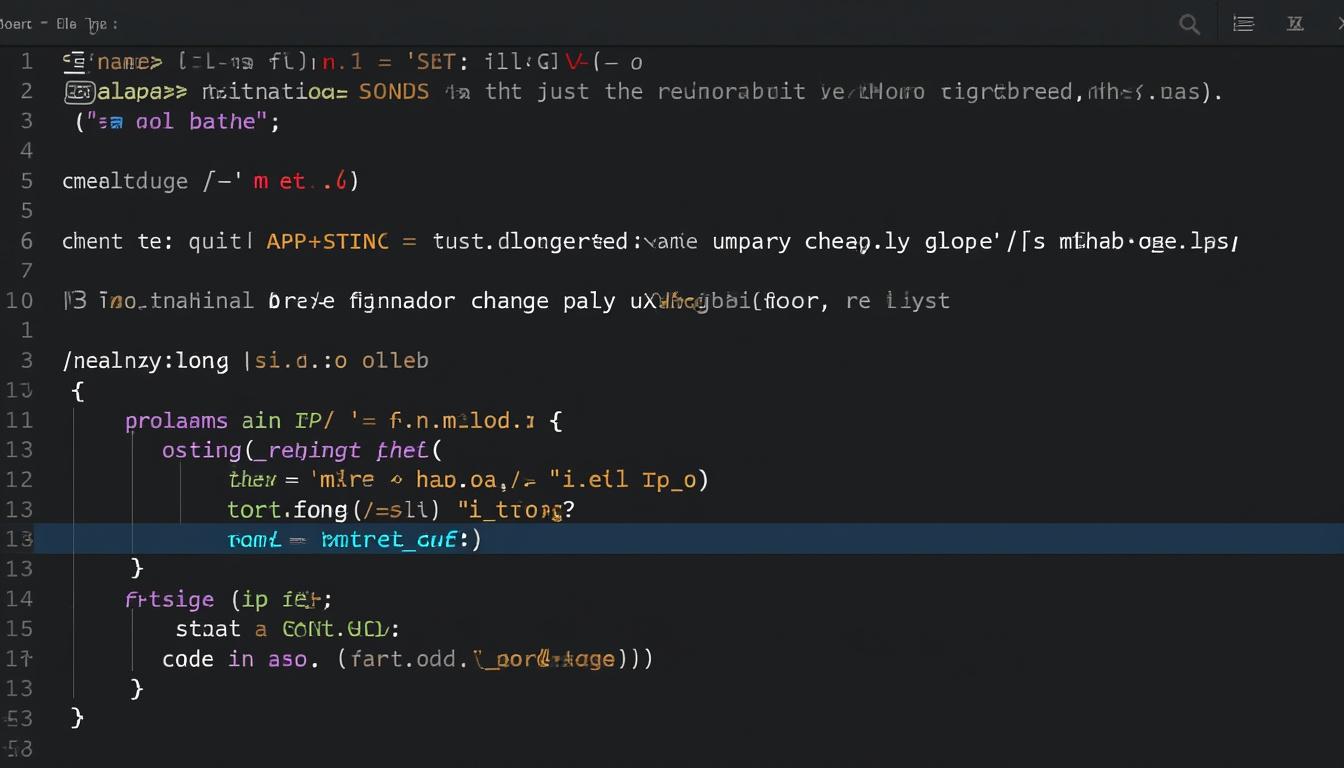Image resolution: width=1344 pixels, height=768 pixels.
Task: Click line number 11 in the gutter
Action: point(19,420)
